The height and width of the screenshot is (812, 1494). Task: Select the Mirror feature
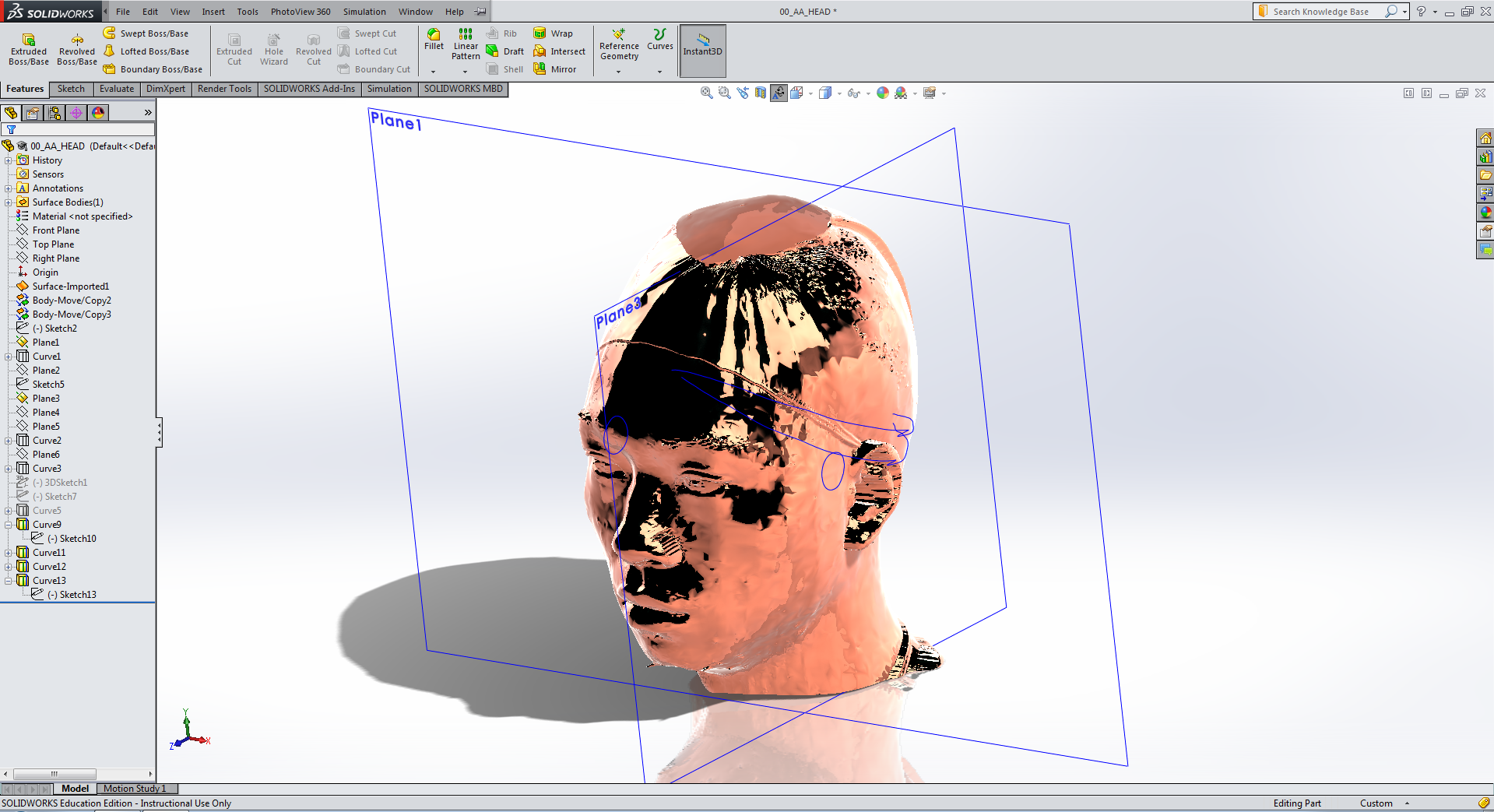pyautogui.click(x=554, y=69)
